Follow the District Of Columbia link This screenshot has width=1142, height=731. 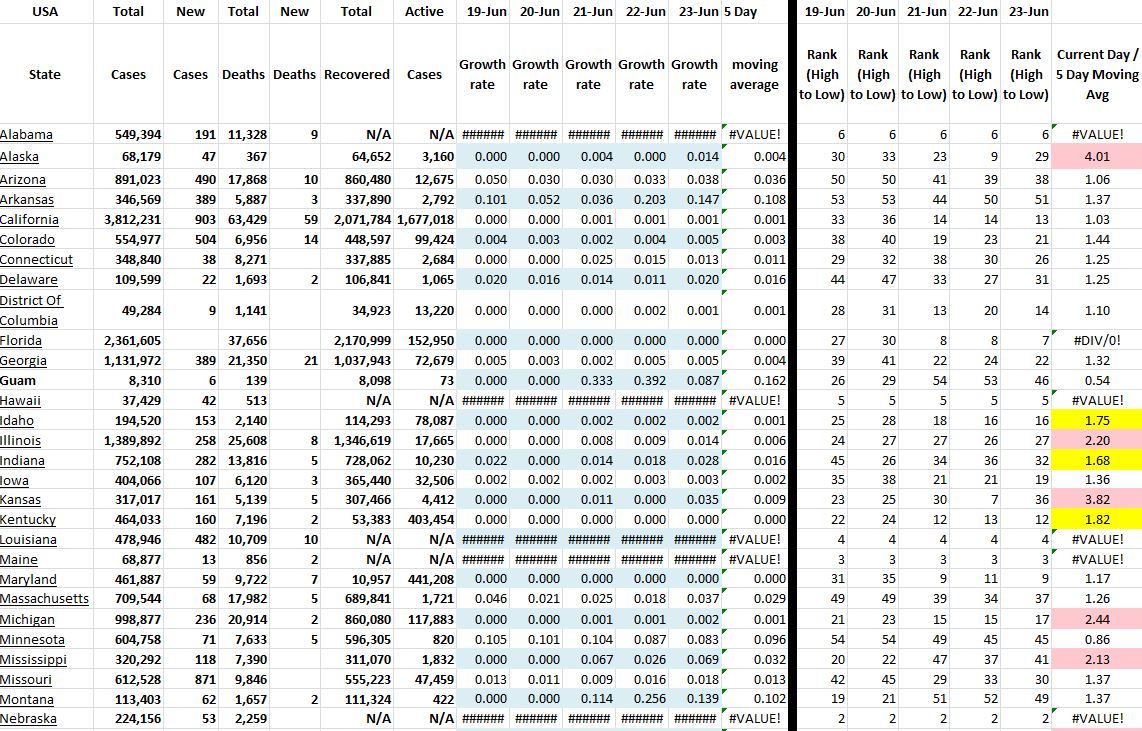tap(31, 310)
